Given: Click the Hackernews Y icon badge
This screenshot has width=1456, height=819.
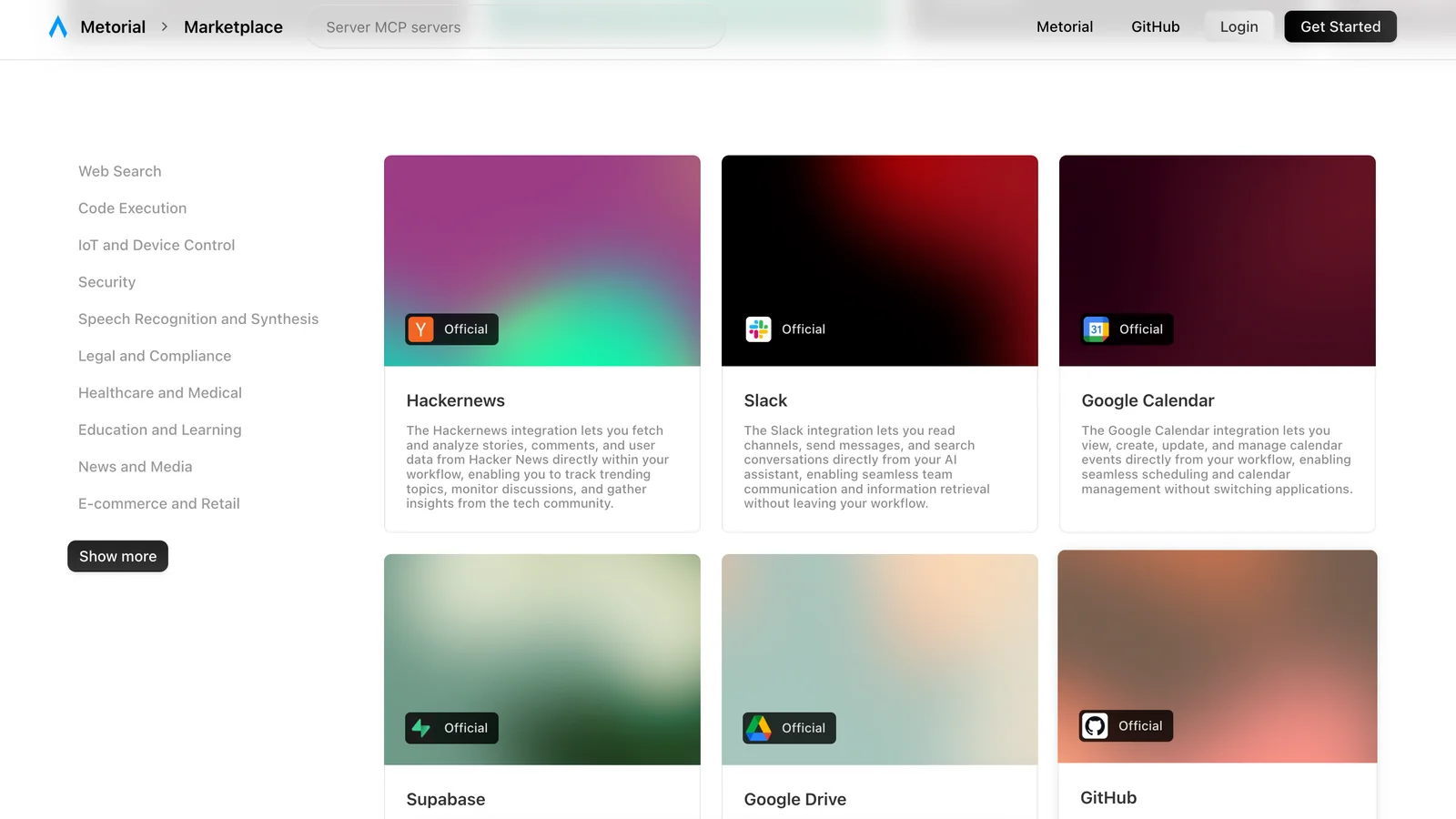Looking at the screenshot, I should pos(420,329).
